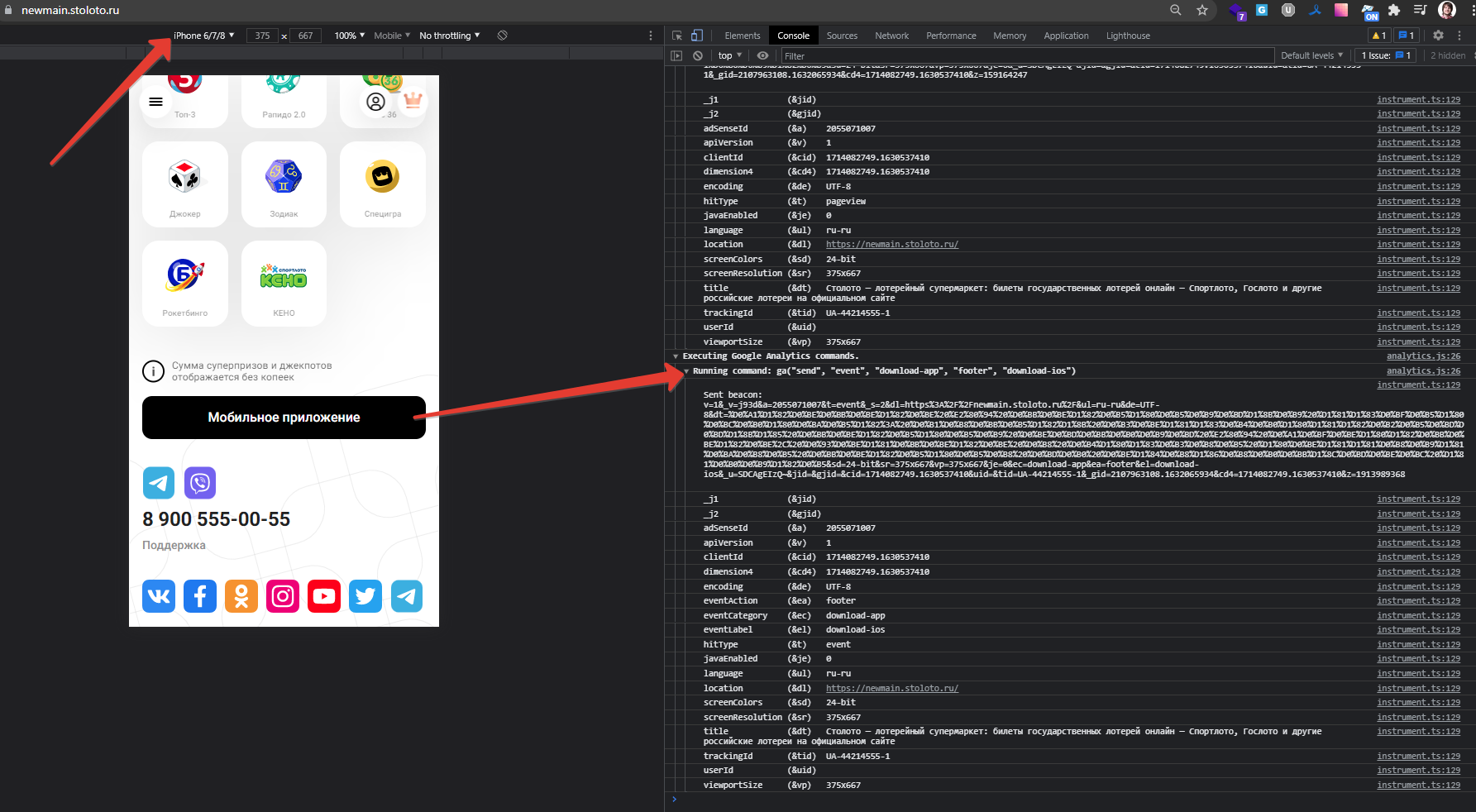Show the console sidebar panel
This screenshot has width=1476, height=812.
[676, 55]
